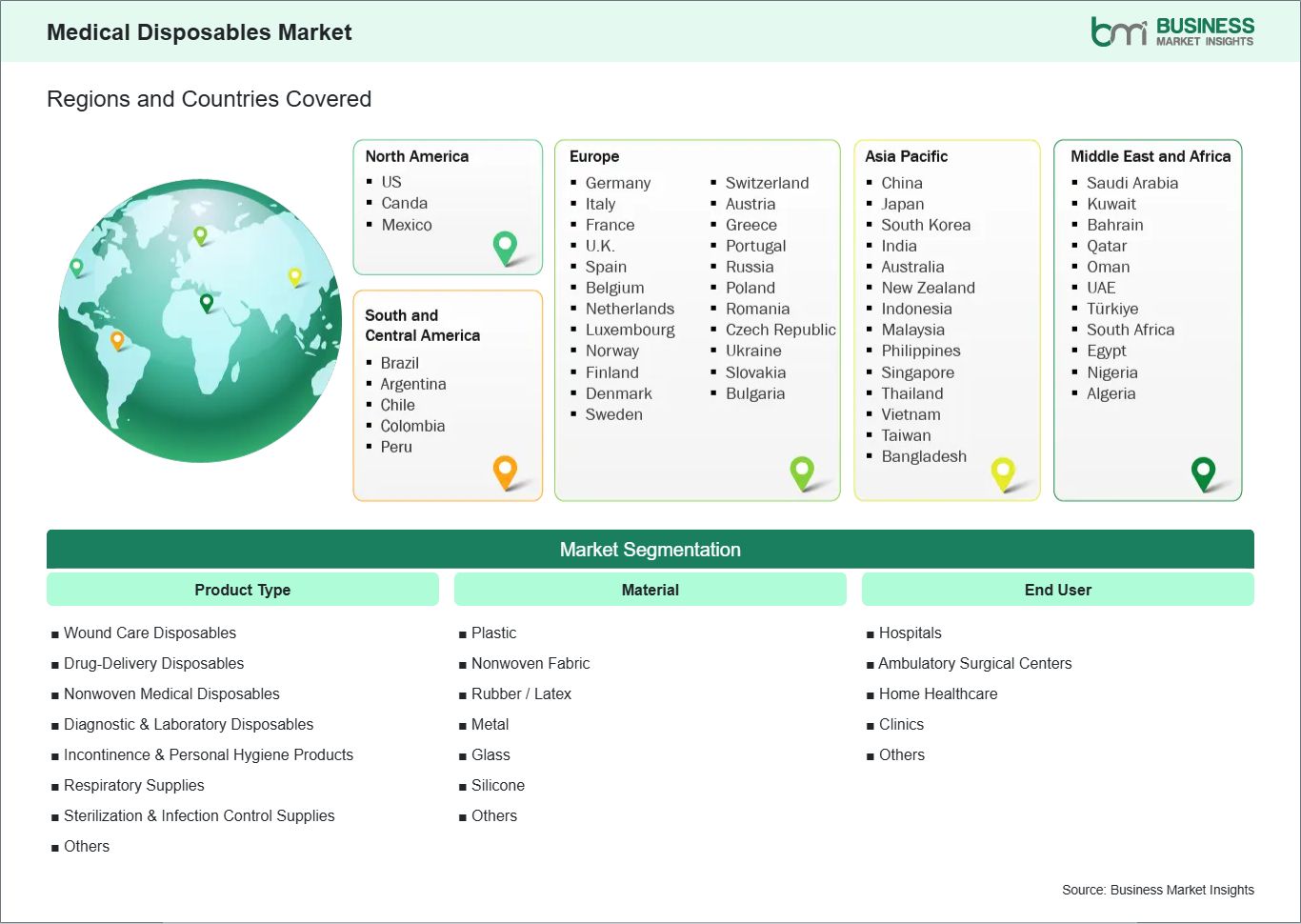Click the orange pin in South and Central America box

click(505, 471)
